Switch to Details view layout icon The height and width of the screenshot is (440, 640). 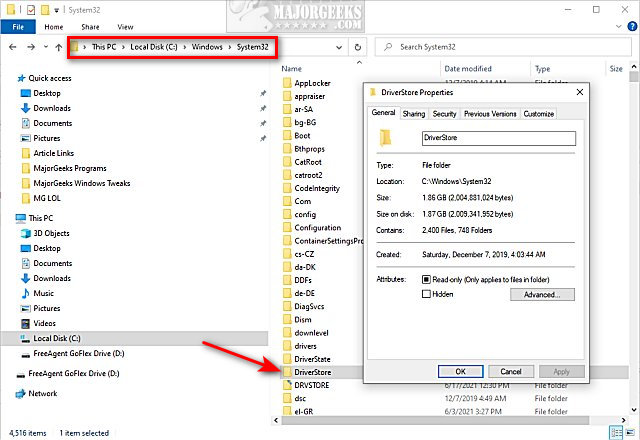coord(616,432)
